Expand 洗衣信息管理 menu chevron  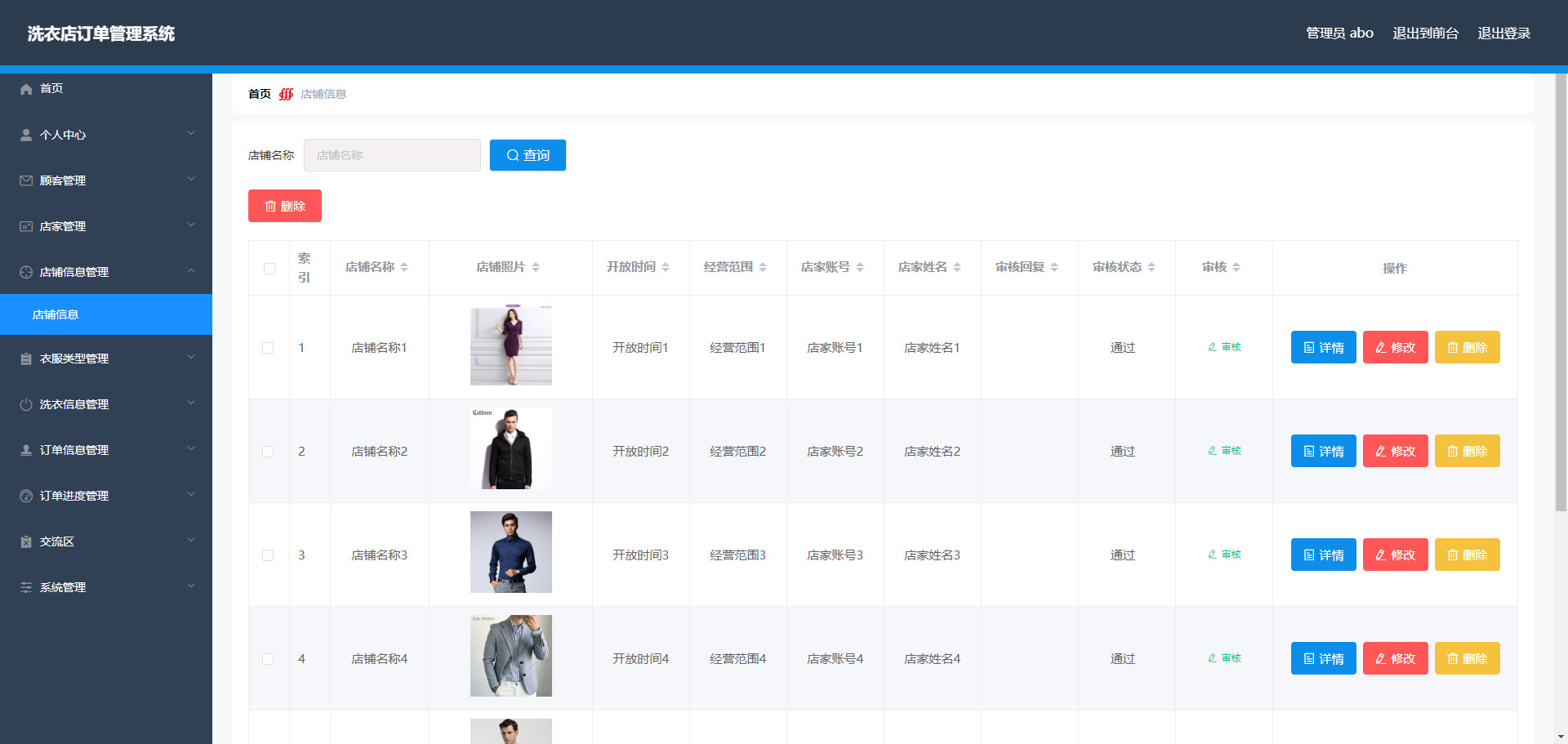(191, 403)
